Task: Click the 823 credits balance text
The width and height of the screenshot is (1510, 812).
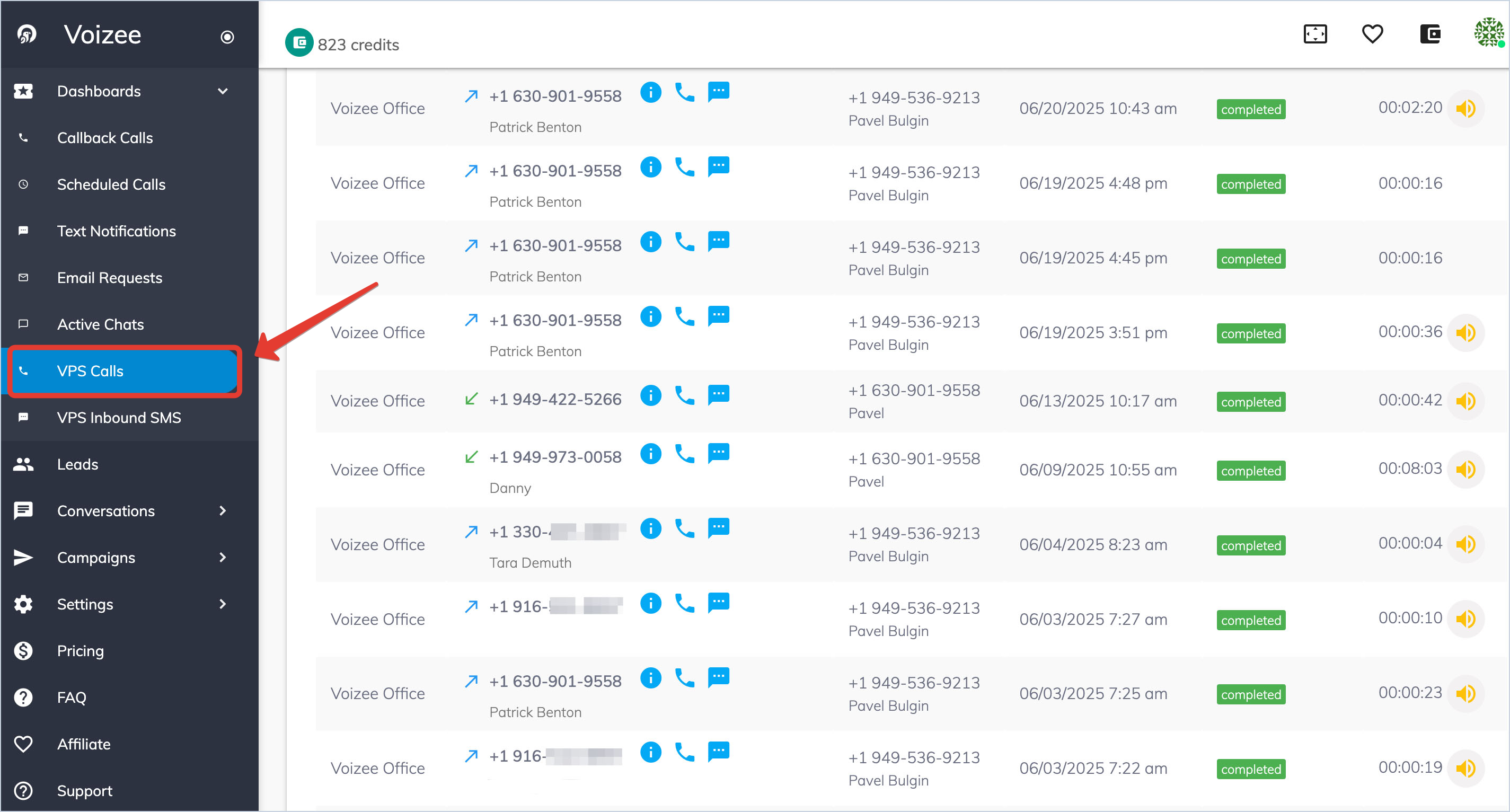Action: coord(358,45)
